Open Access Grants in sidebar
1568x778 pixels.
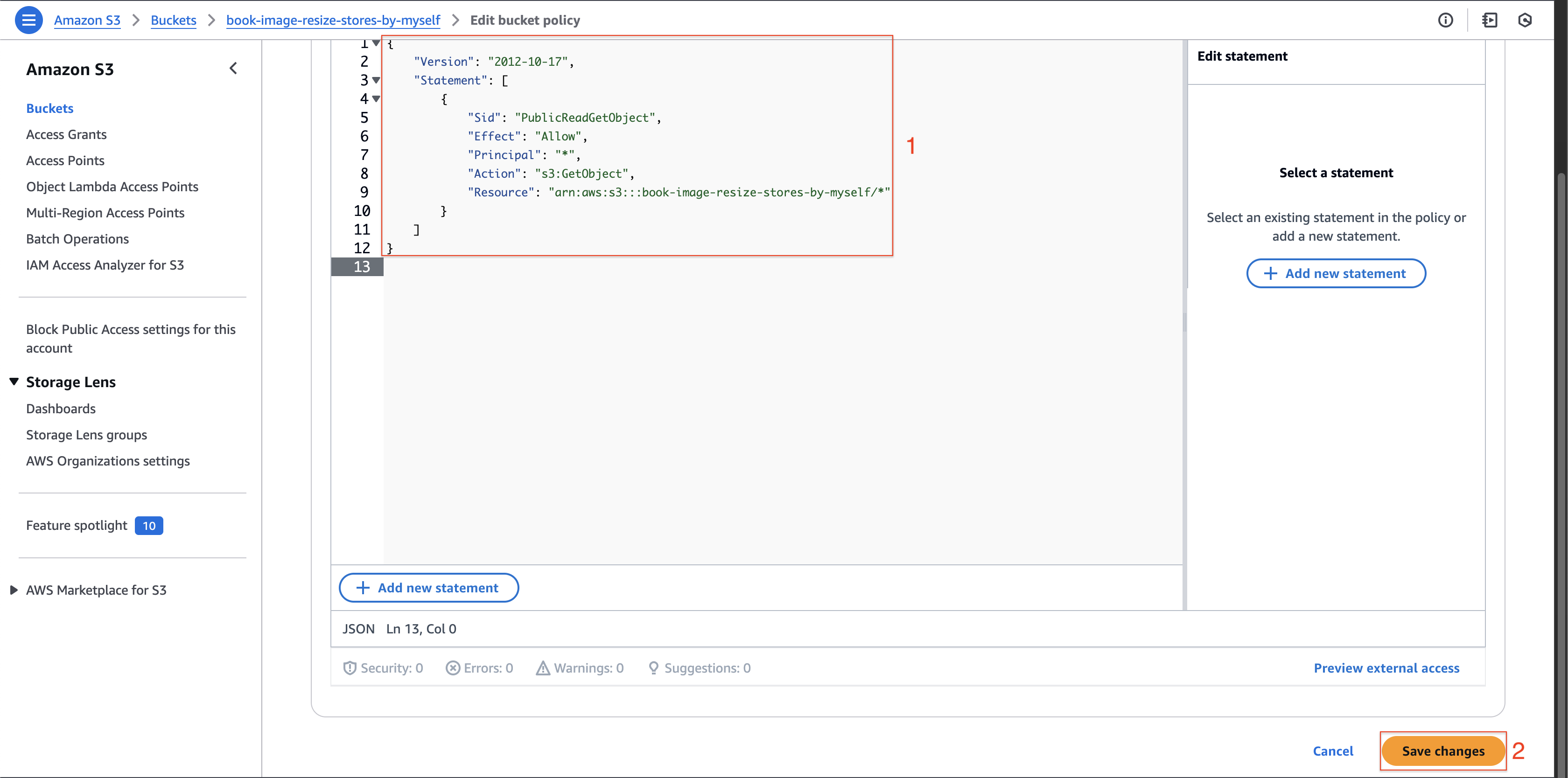tap(66, 134)
